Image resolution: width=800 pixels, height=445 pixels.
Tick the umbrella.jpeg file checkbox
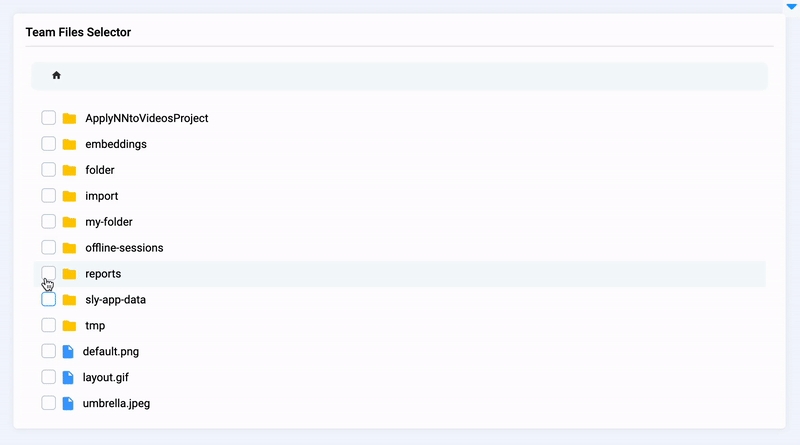pos(48,403)
